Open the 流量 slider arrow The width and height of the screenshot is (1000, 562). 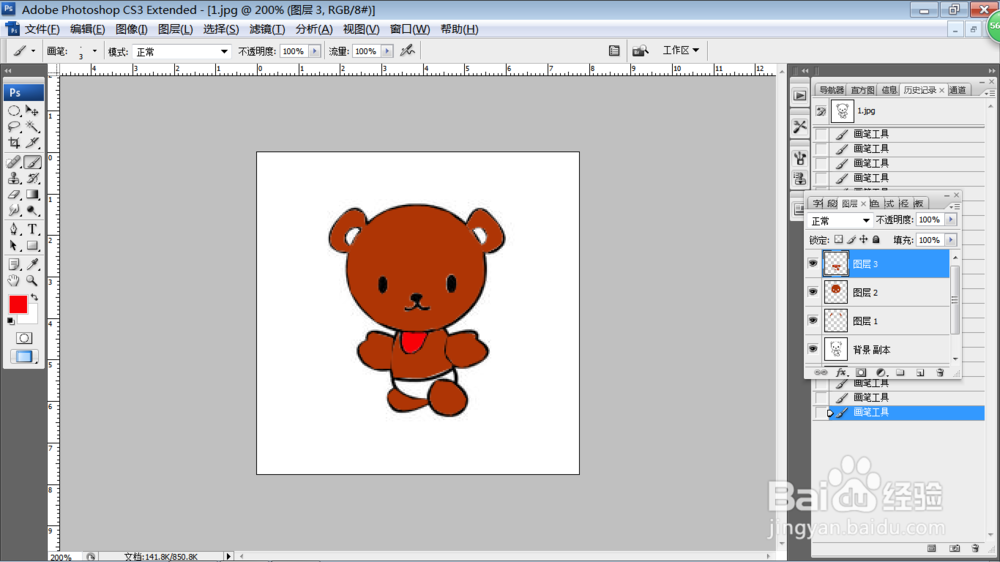[x=387, y=51]
